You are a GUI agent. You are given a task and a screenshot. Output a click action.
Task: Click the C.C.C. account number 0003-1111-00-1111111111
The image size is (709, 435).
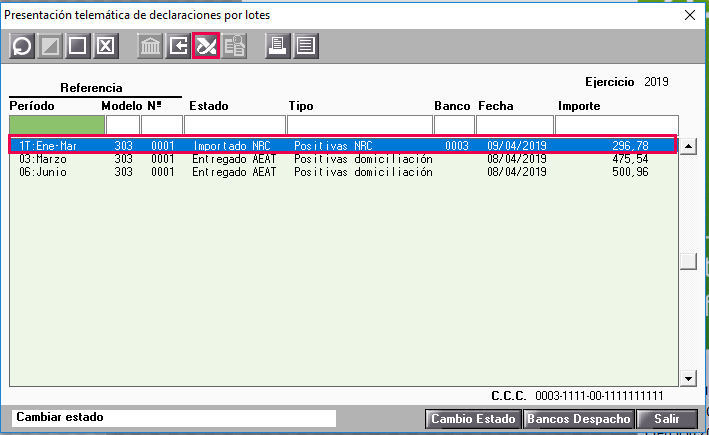click(x=599, y=396)
